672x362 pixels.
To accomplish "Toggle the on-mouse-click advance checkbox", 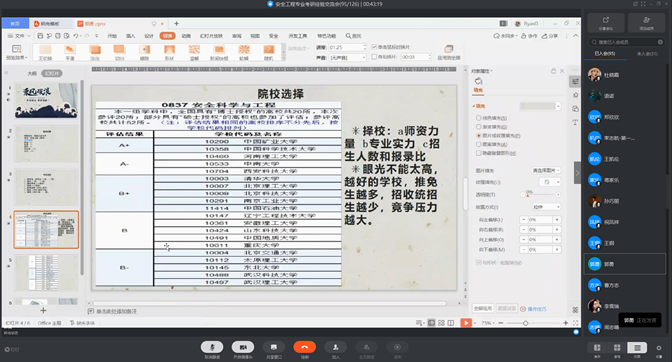I will [x=374, y=47].
